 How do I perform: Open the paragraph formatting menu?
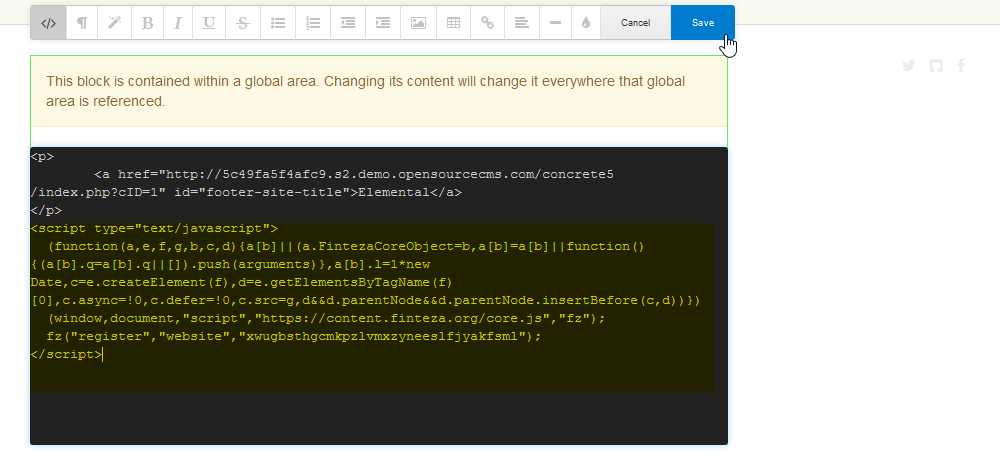(x=82, y=22)
